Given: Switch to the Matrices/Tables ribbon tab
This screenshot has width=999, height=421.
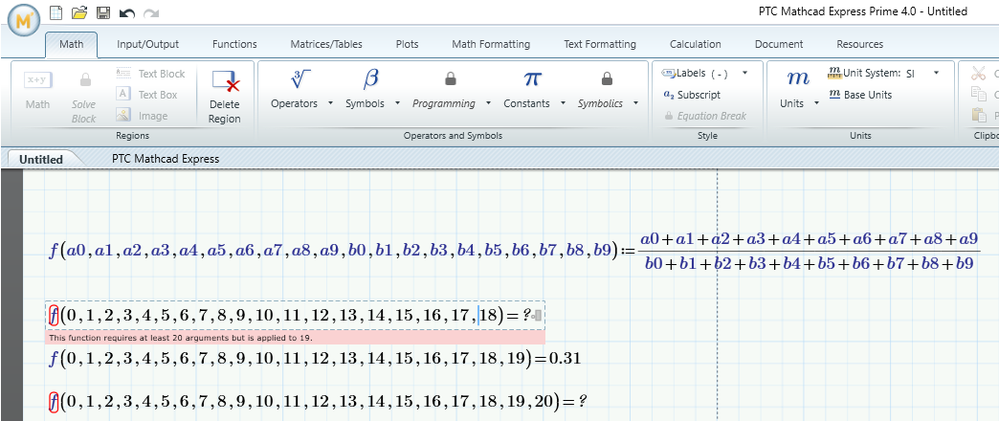Looking at the screenshot, I should [326, 44].
